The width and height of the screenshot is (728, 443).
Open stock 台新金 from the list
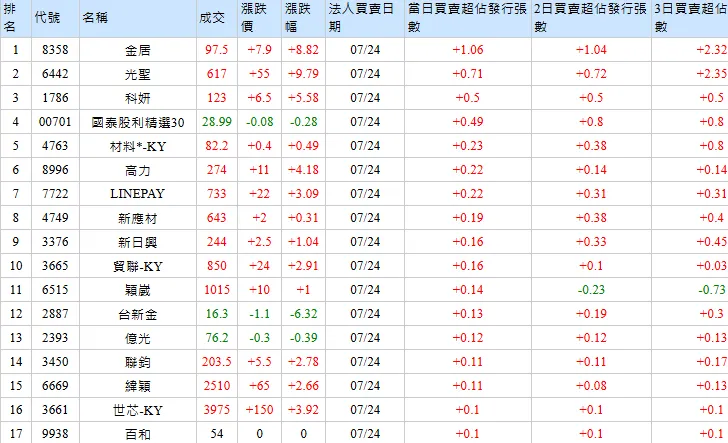tap(138, 314)
